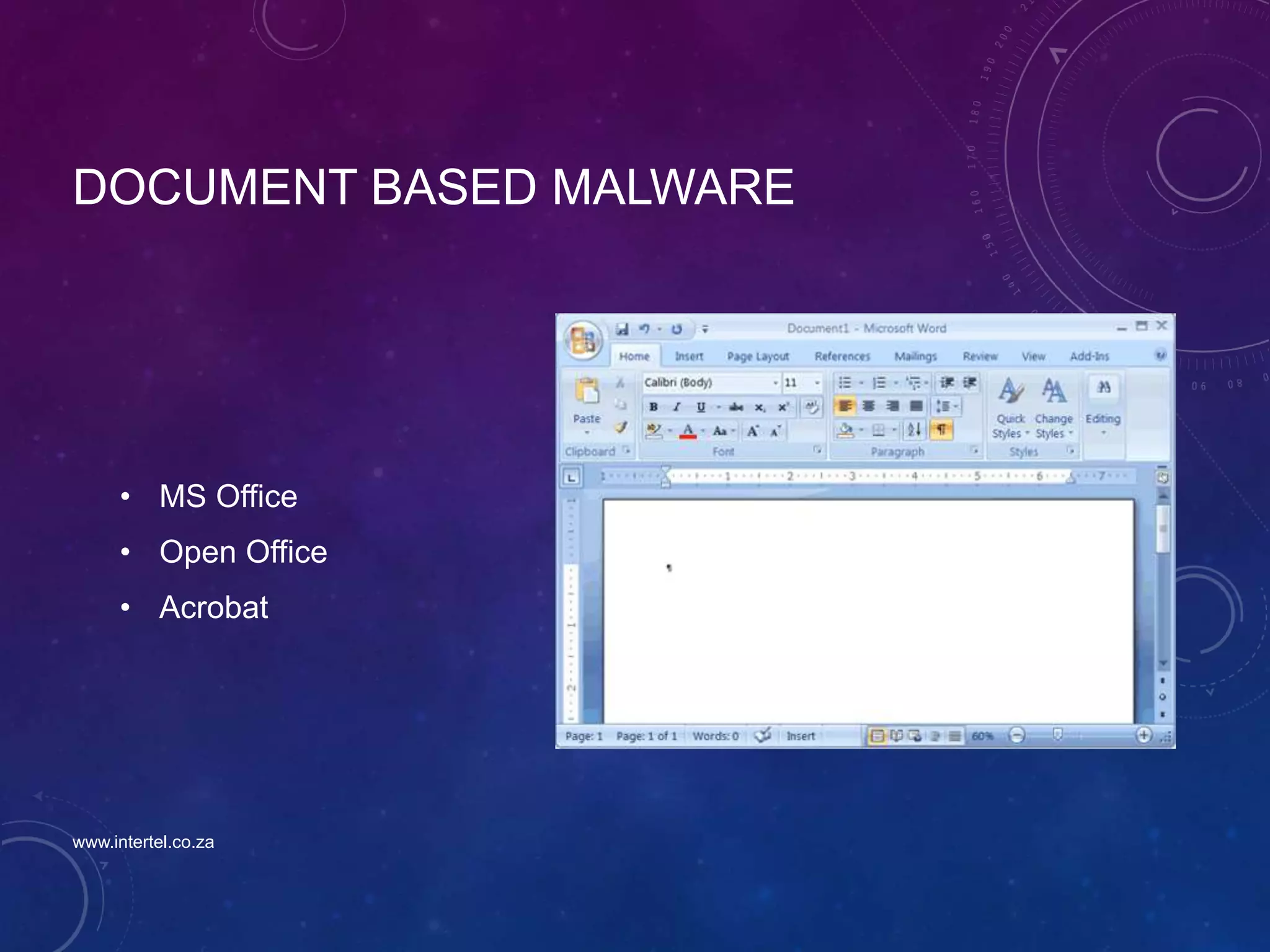Increase paragraph indent
This screenshot has height=952, width=1270.
969,382
